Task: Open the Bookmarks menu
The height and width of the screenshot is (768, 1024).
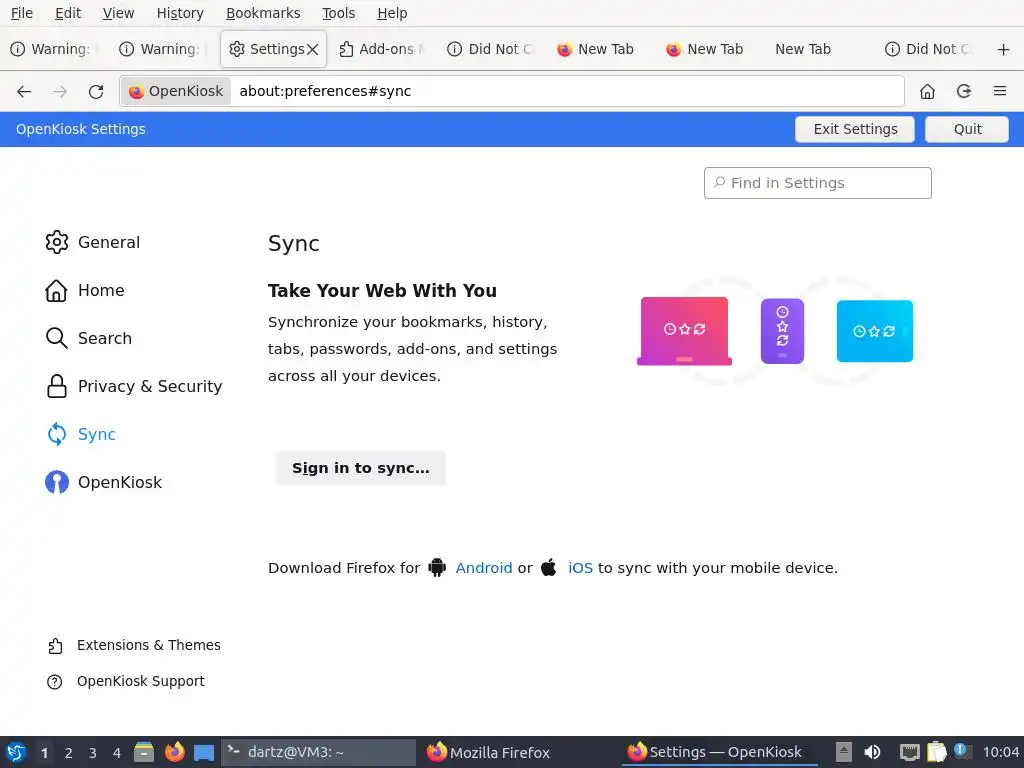Action: click(263, 13)
